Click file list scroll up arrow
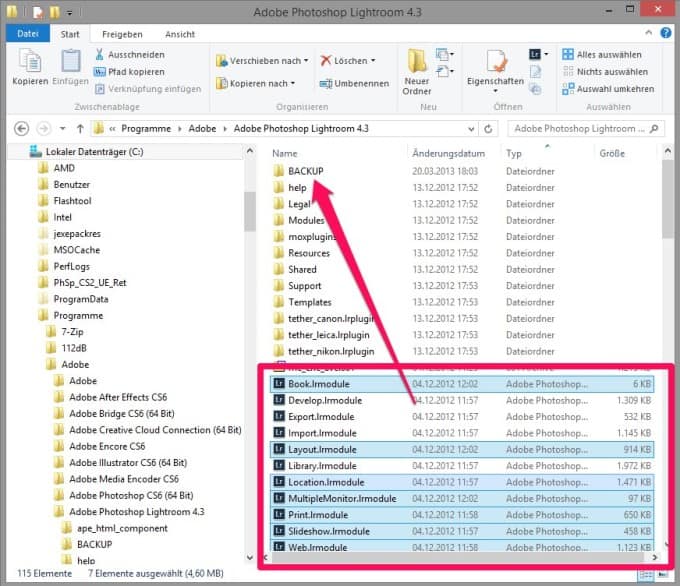 (667, 151)
